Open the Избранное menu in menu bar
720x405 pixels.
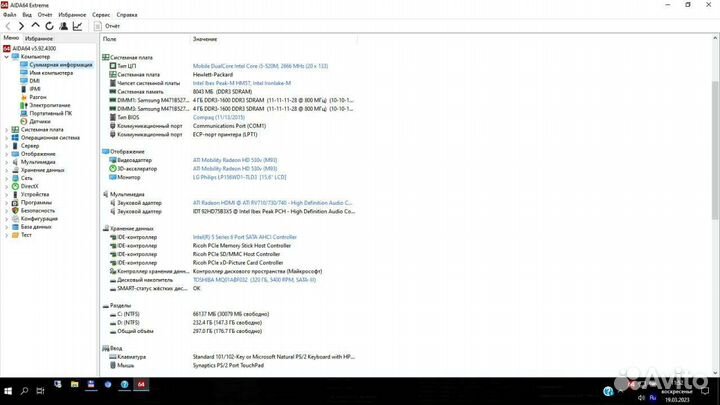72,15
